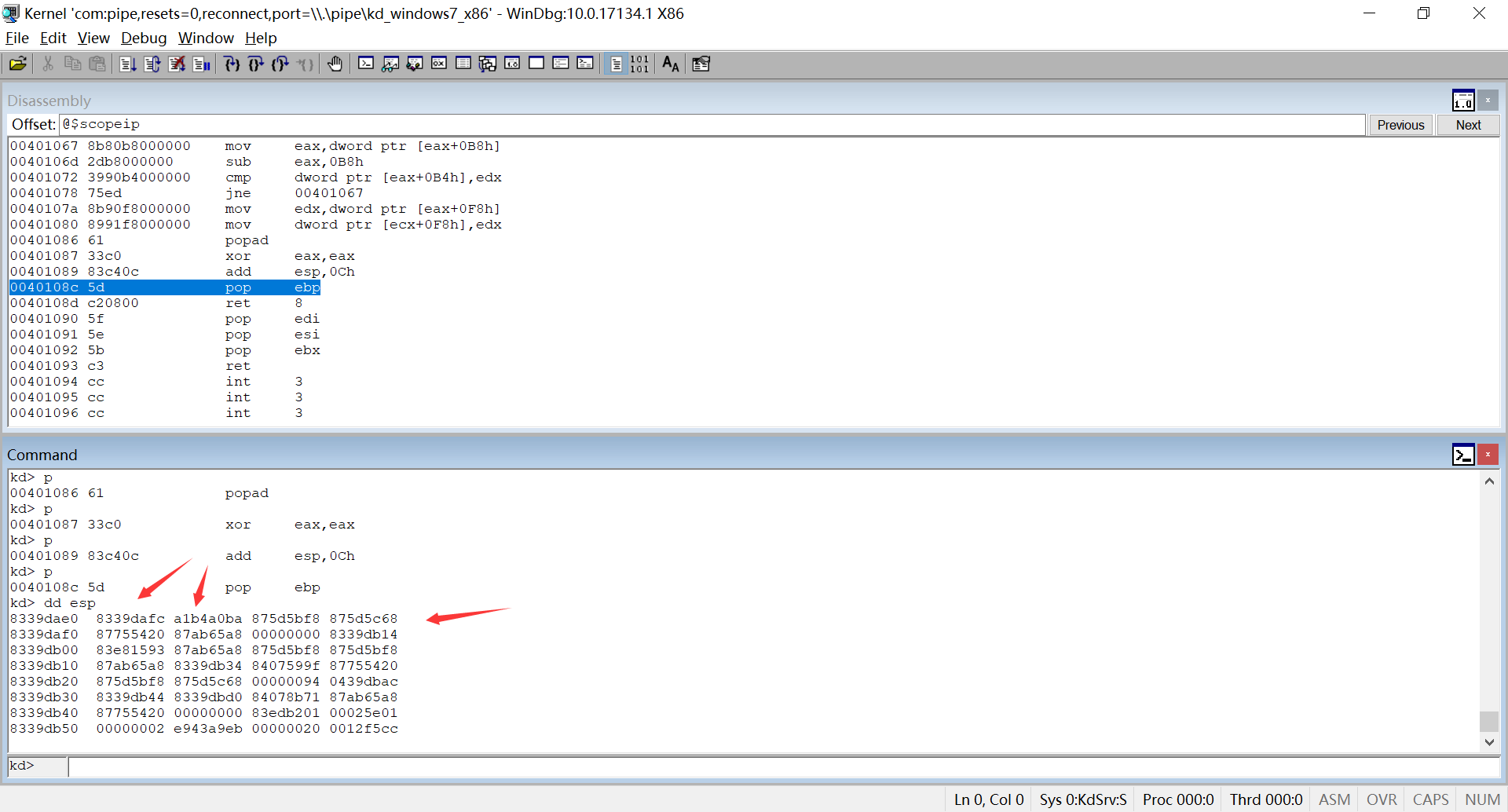Open the Command Browser toolbar icon

[585, 64]
